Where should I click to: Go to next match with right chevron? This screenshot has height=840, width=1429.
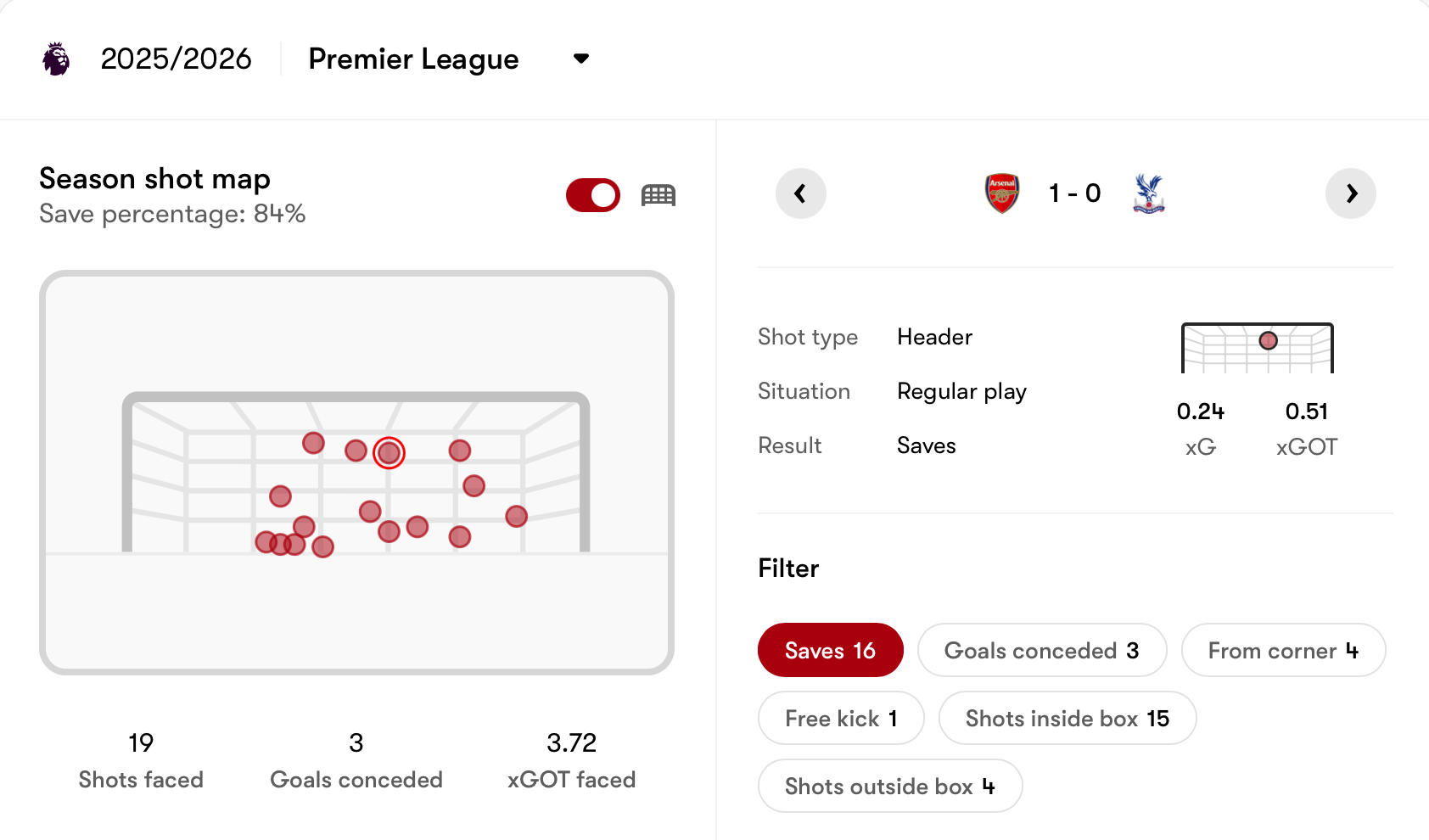click(x=1350, y=193)
